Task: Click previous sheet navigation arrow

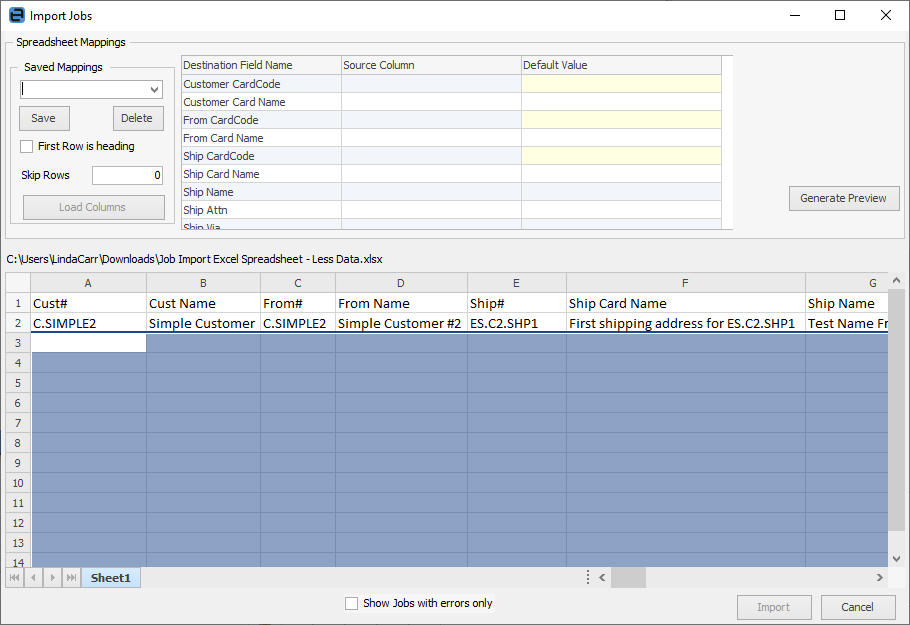Action: pos(33,578)
